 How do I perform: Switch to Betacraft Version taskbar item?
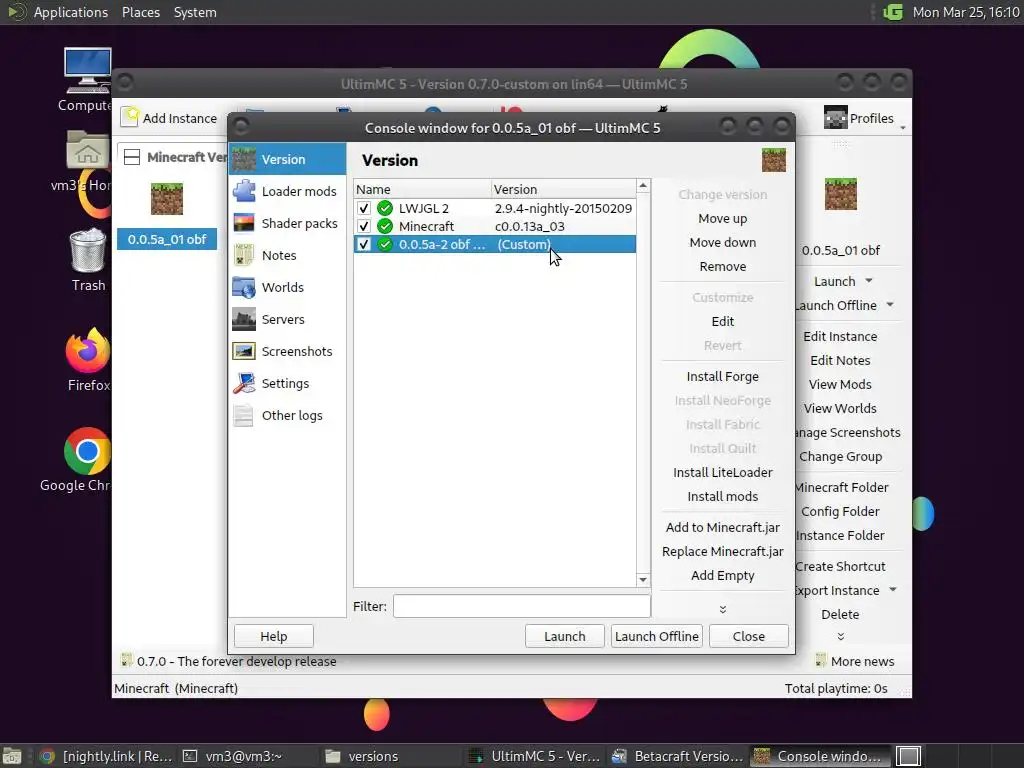[x=677, y=756]
